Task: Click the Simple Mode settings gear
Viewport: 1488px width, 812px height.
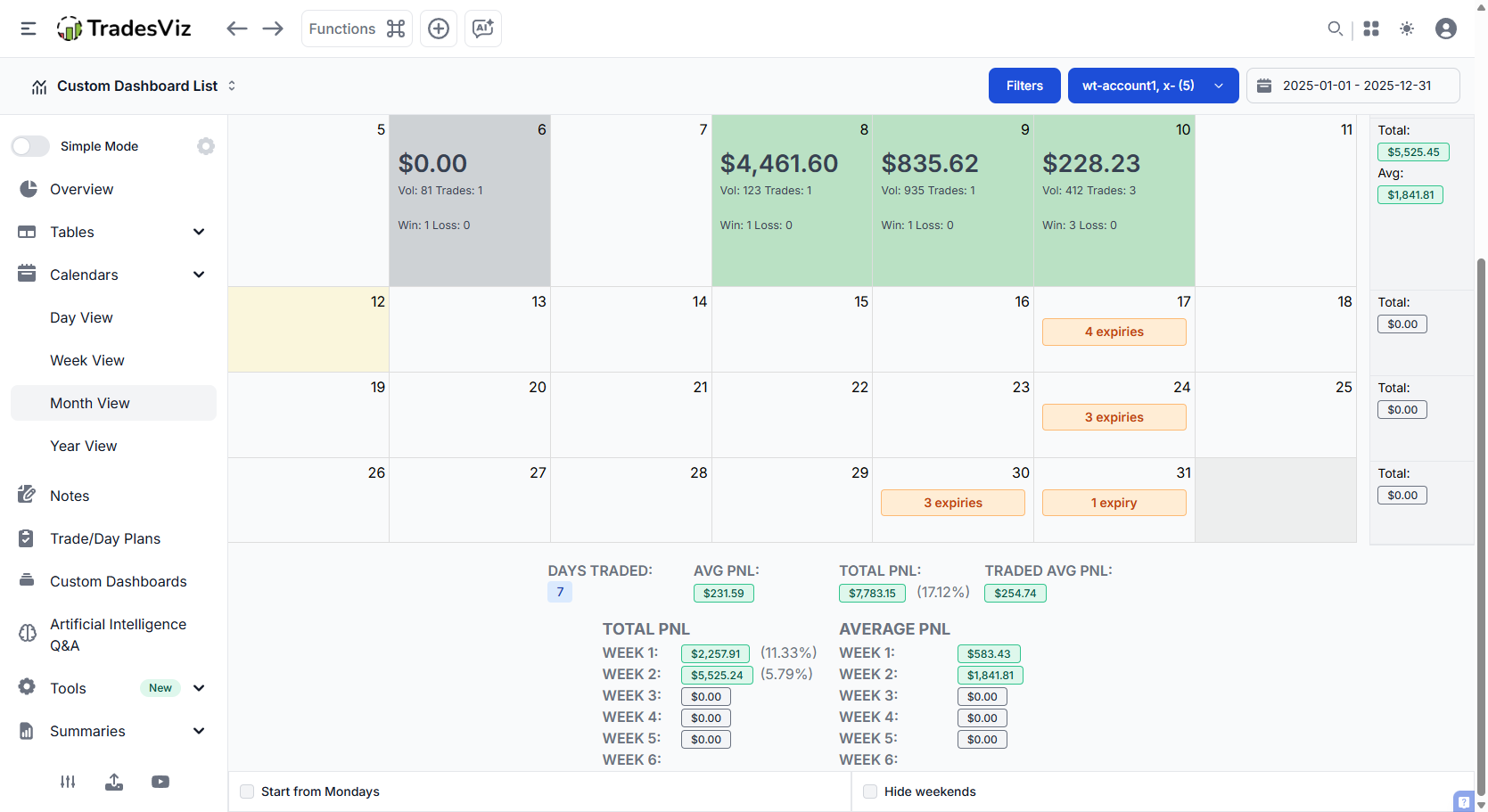Action: pyautogui.click(x=206, y=146)
